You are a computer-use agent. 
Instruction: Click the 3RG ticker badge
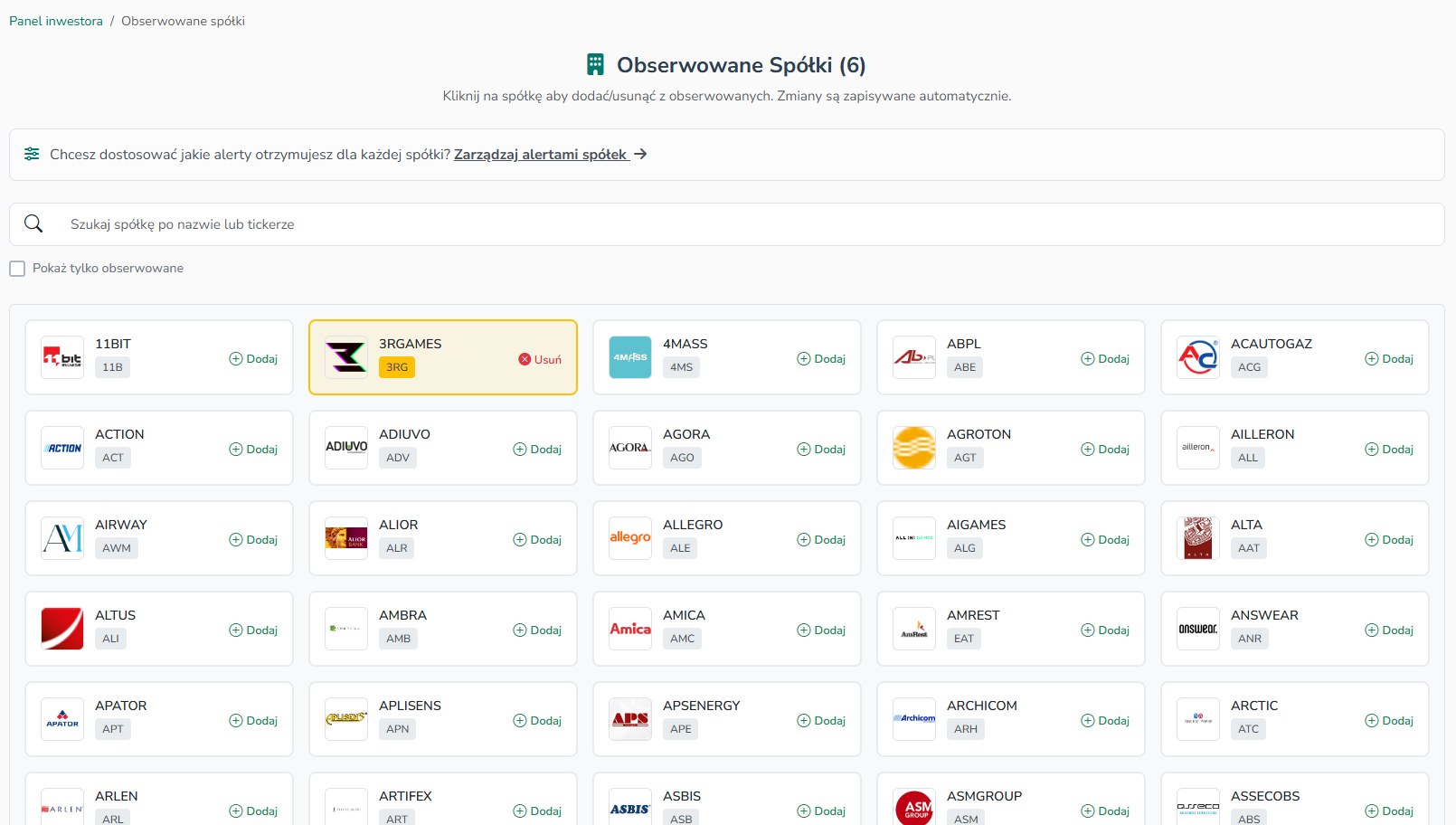click(397, 367)
